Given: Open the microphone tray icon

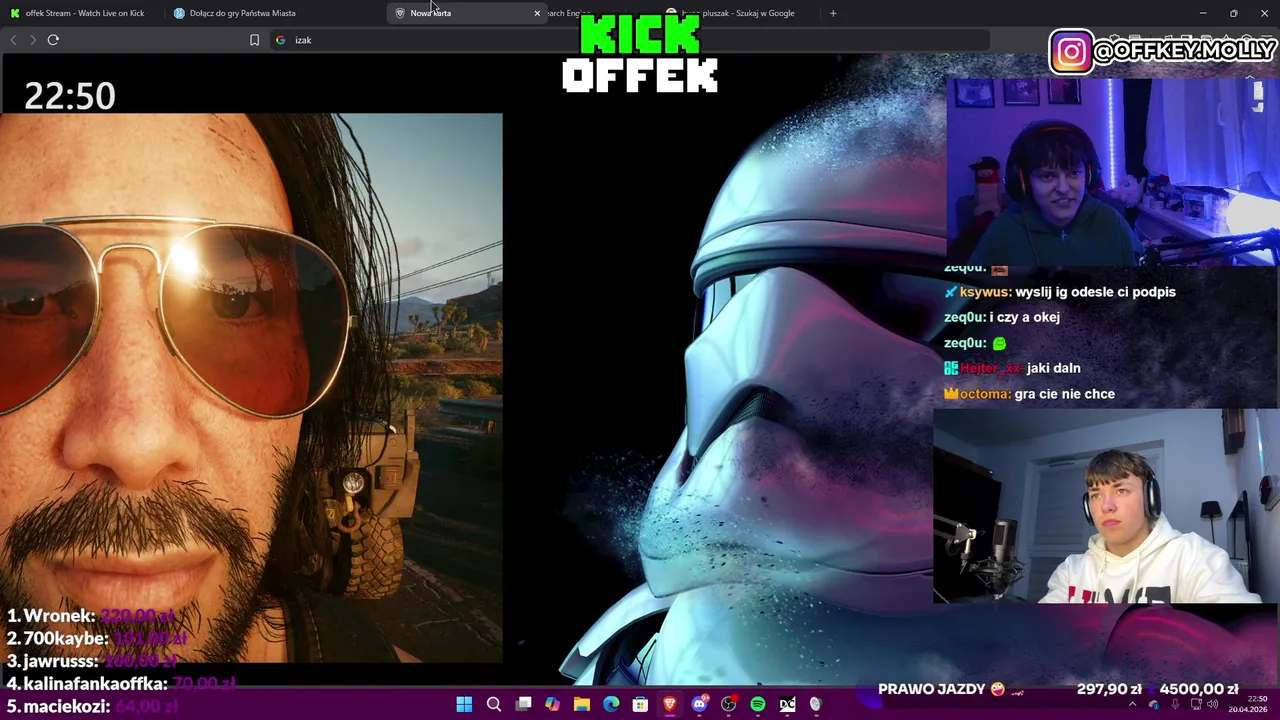Looking at the screenshot, I should (1174, 705).
